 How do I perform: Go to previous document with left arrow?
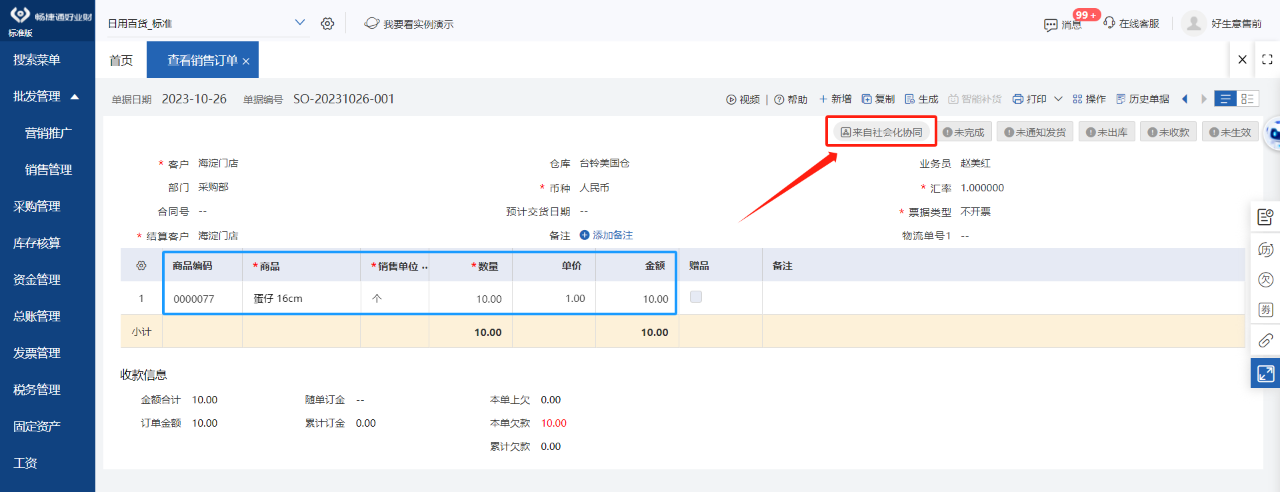click(x=1185, y=99)
